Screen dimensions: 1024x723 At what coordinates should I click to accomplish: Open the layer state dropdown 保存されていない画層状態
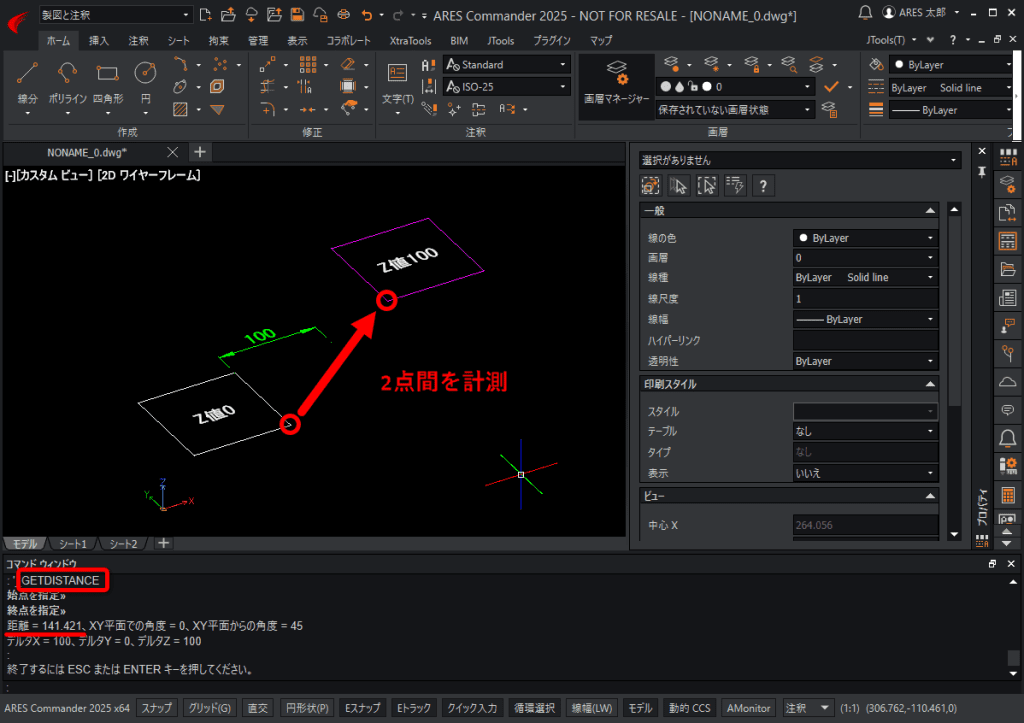pyautogui.click(x=734, y=110)
